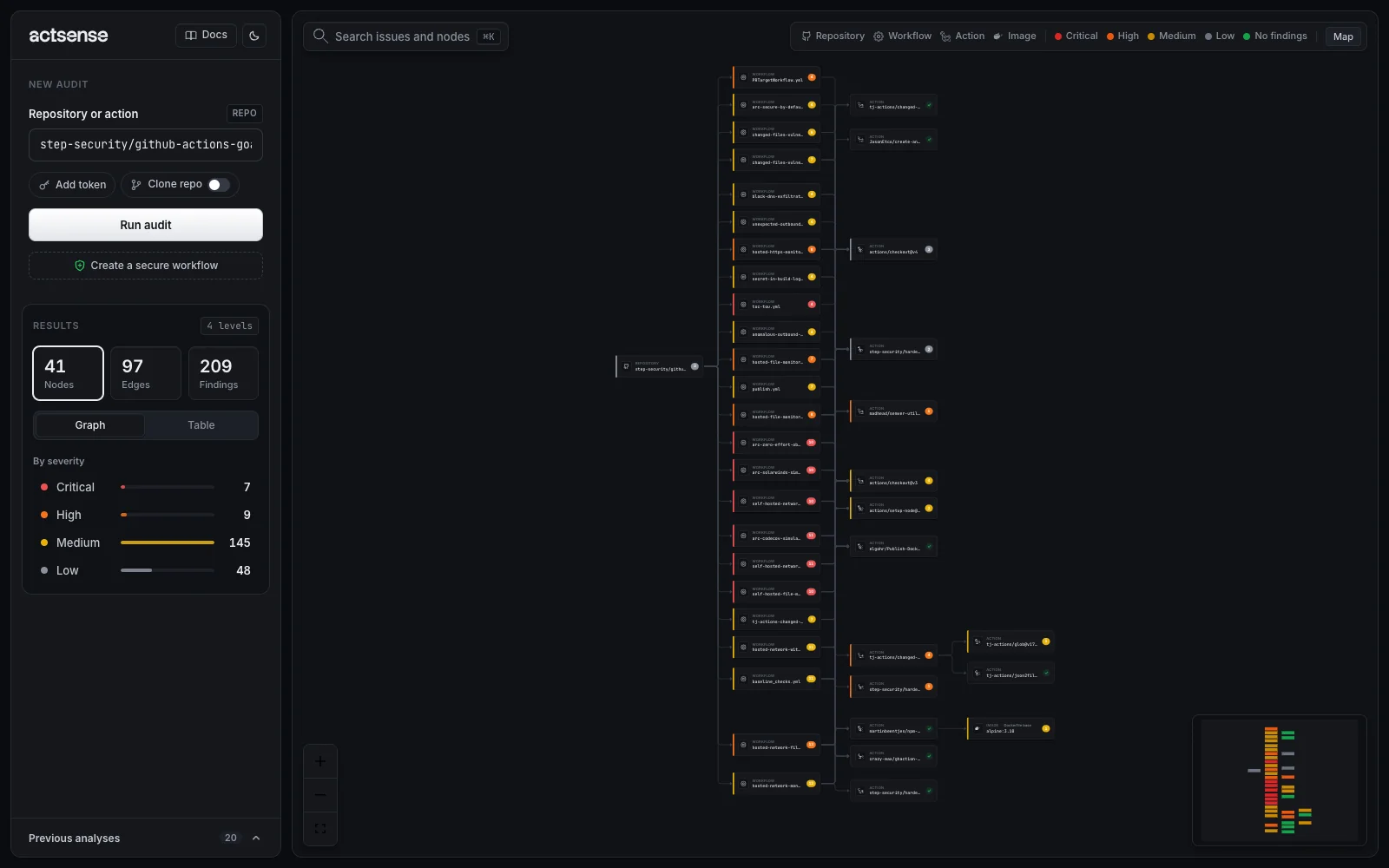The height and width of the screenshot is (868, 1389).
Task: Click Create a secure workflow
Action: tap(146, 266)
